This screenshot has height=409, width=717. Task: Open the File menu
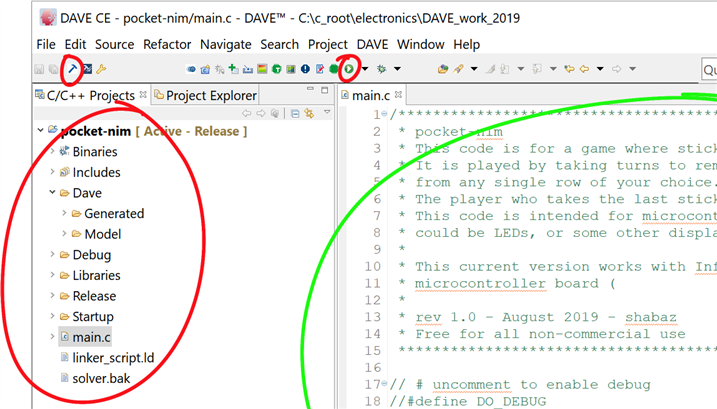pos(46,44)
